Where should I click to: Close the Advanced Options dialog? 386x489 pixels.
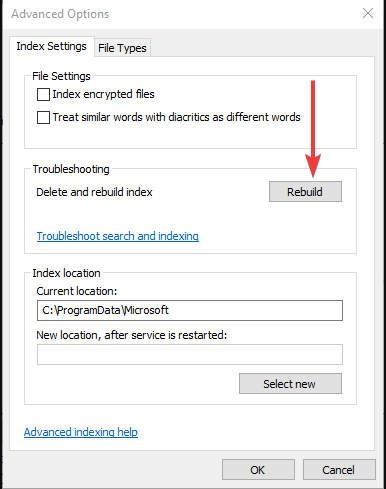pyautogui.click(x=368, y=13)
